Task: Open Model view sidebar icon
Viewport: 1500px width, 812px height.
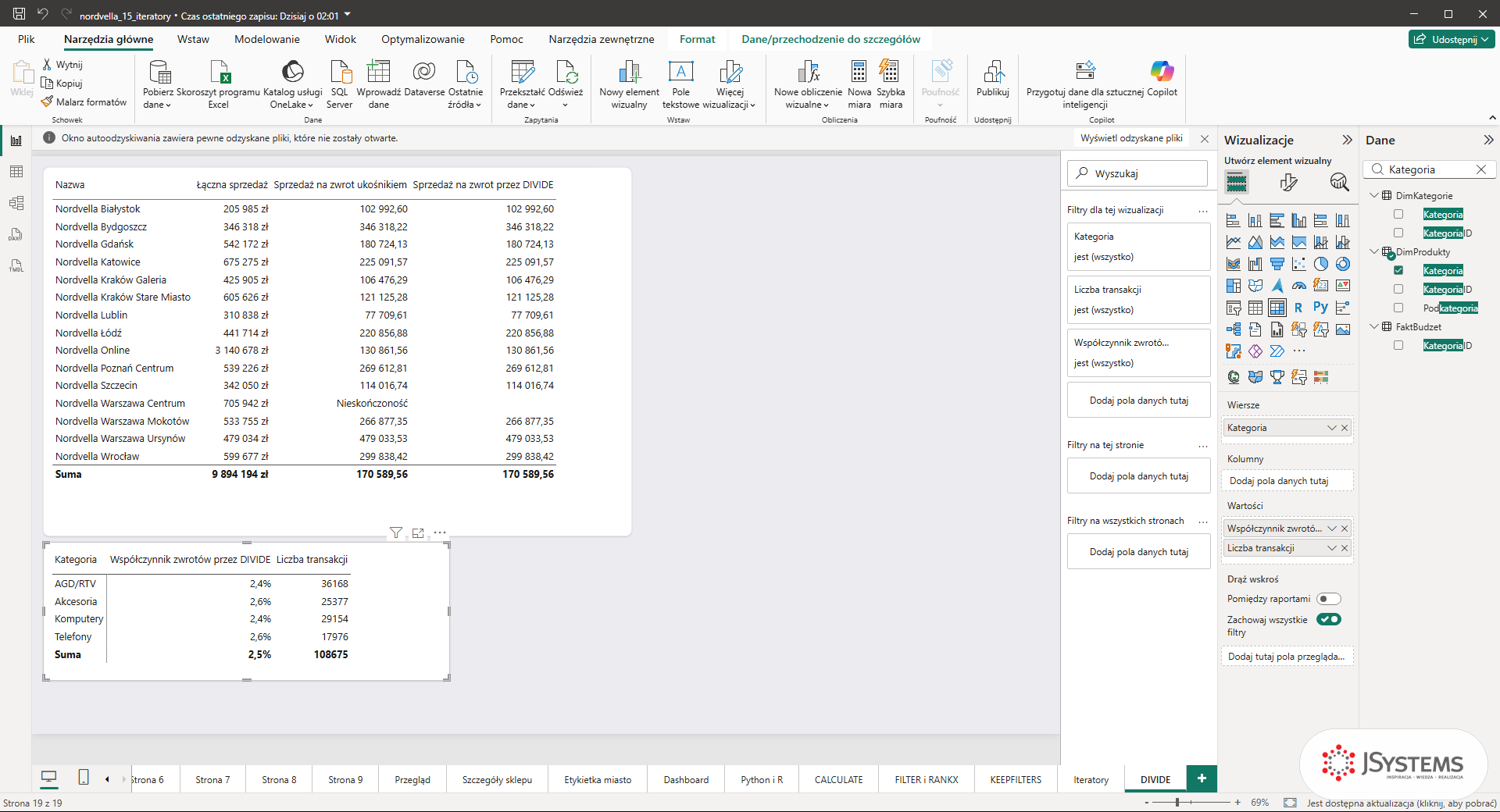Action: pyautogui.click(x=16, y=203)
